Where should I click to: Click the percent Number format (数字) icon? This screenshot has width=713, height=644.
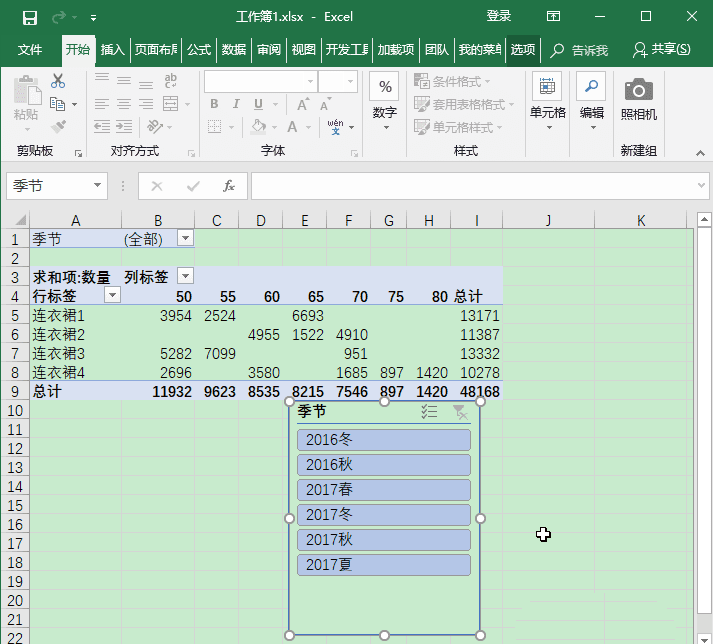tap(385, 88)
